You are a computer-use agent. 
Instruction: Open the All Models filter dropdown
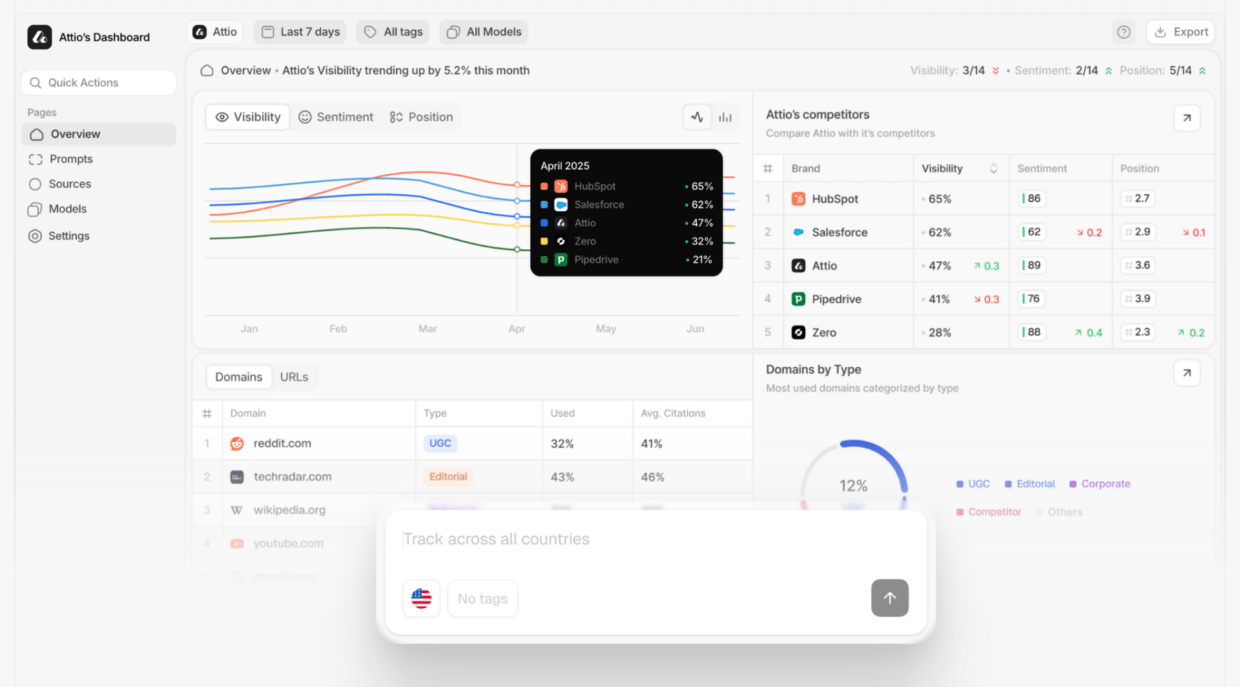click(x=484, y=32)
